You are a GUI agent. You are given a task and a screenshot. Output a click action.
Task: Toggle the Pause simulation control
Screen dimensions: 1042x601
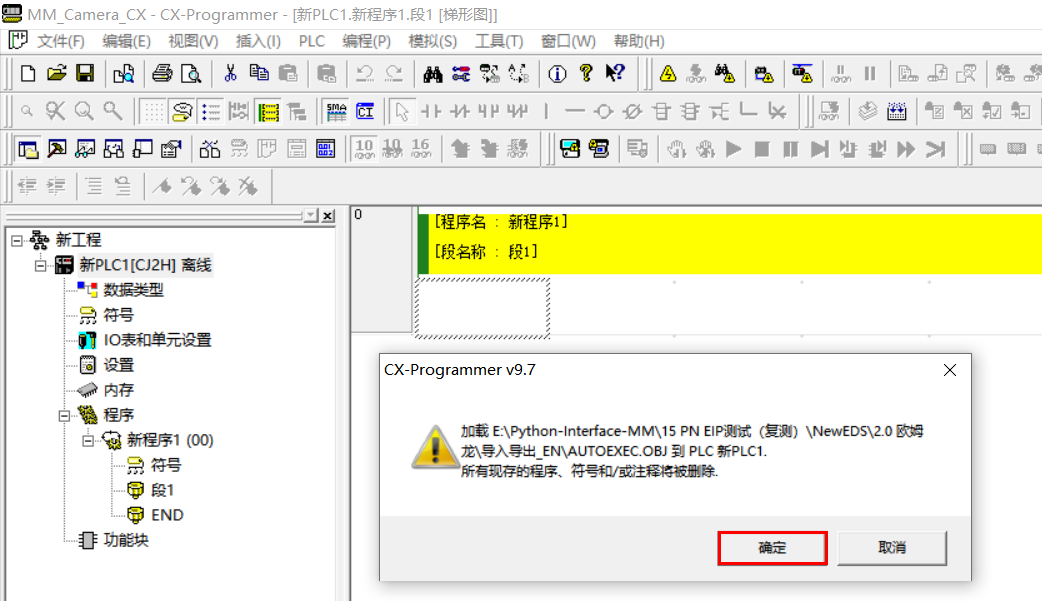click(x=790, y=150)
